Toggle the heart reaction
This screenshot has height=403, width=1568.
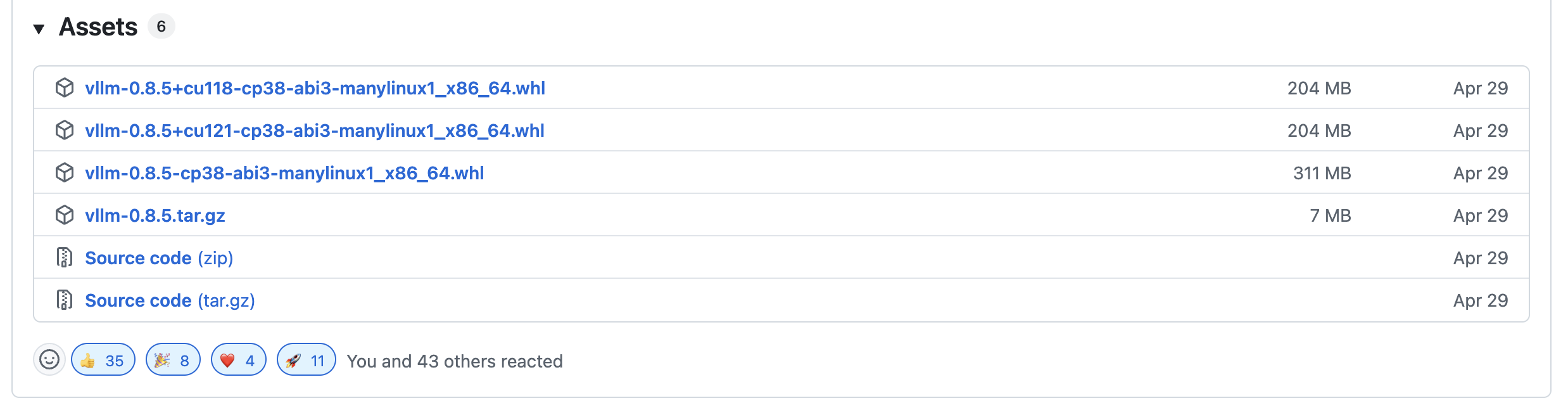238,360
